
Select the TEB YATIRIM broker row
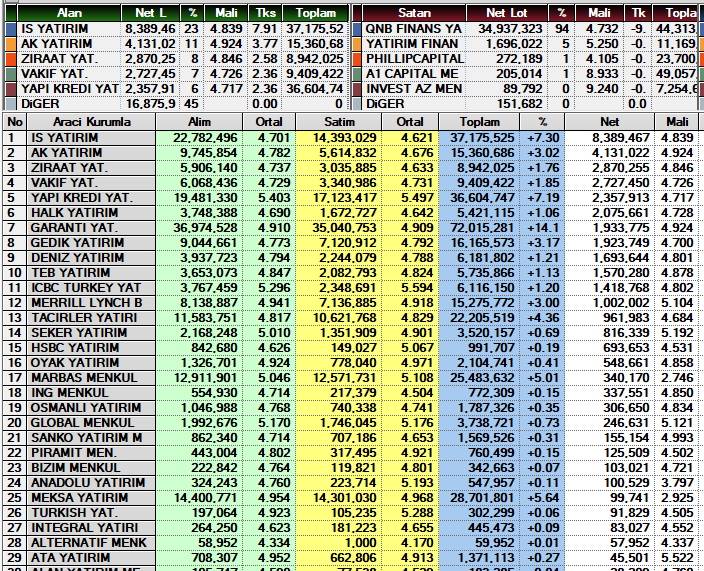351,273
